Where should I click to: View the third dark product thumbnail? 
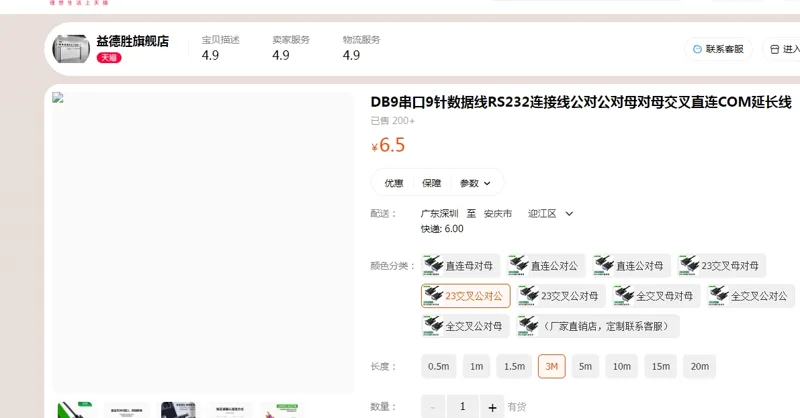pos(178,410)
